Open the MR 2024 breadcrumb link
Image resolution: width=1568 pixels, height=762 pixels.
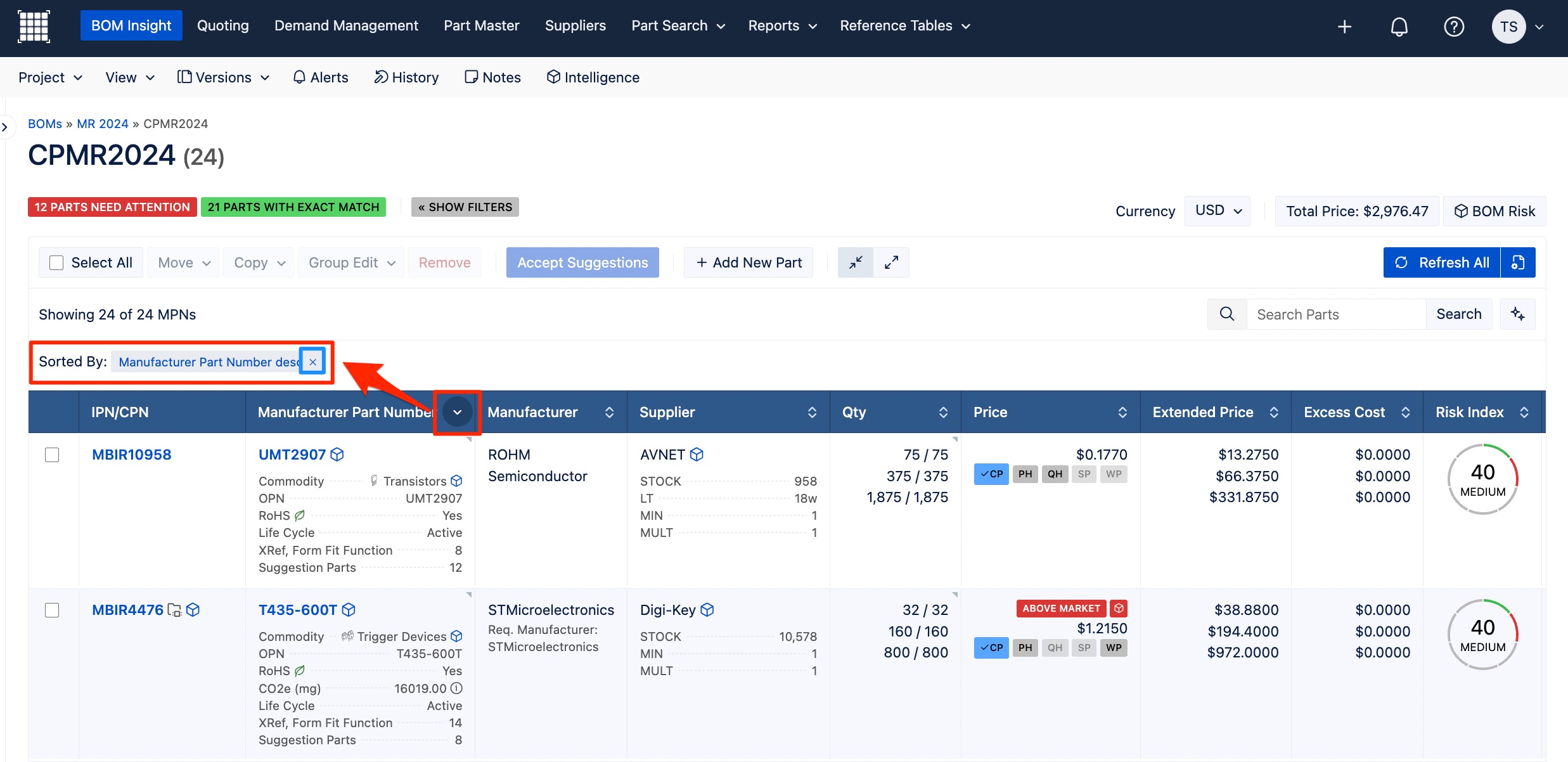(103, 124)
